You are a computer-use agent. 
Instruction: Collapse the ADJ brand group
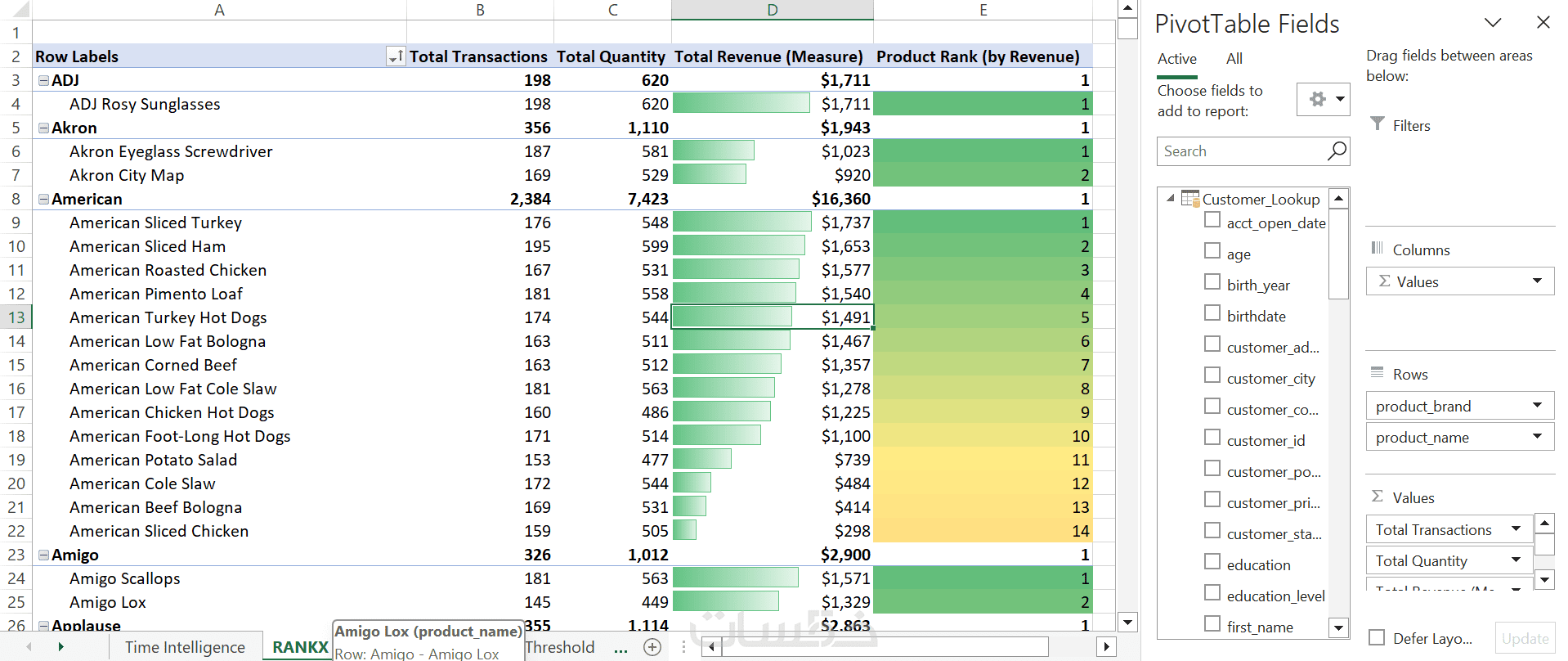click(x=43, y=80)
